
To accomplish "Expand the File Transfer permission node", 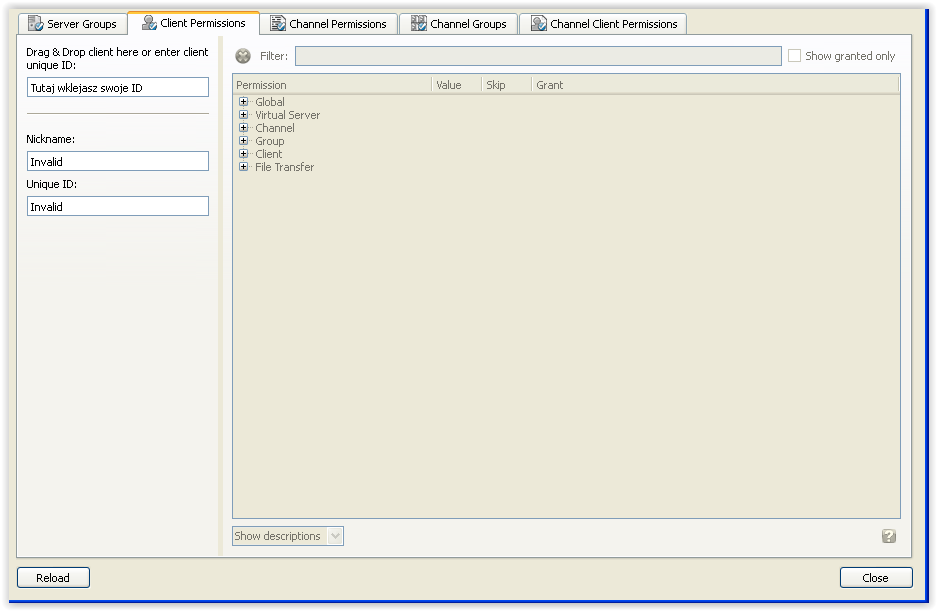I will (x=243, y=167).
